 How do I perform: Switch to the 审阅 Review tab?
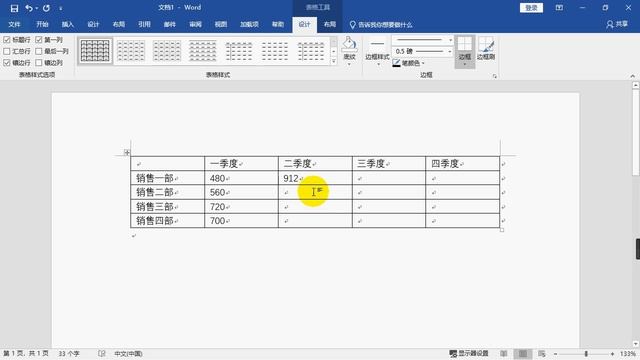195,24
